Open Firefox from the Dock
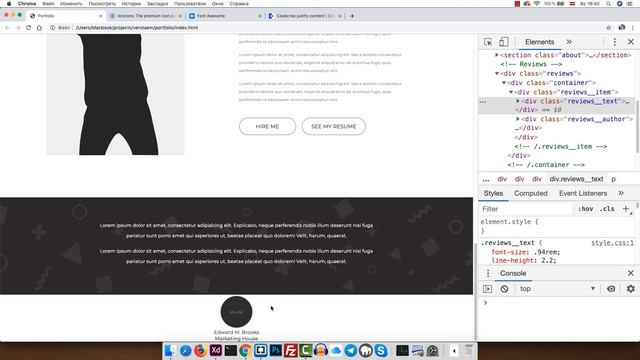 tap(200, 350)
